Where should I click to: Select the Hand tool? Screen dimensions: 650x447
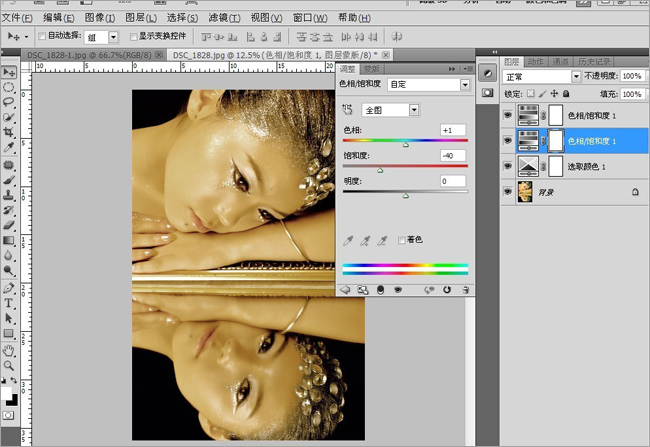coord(9,350)
